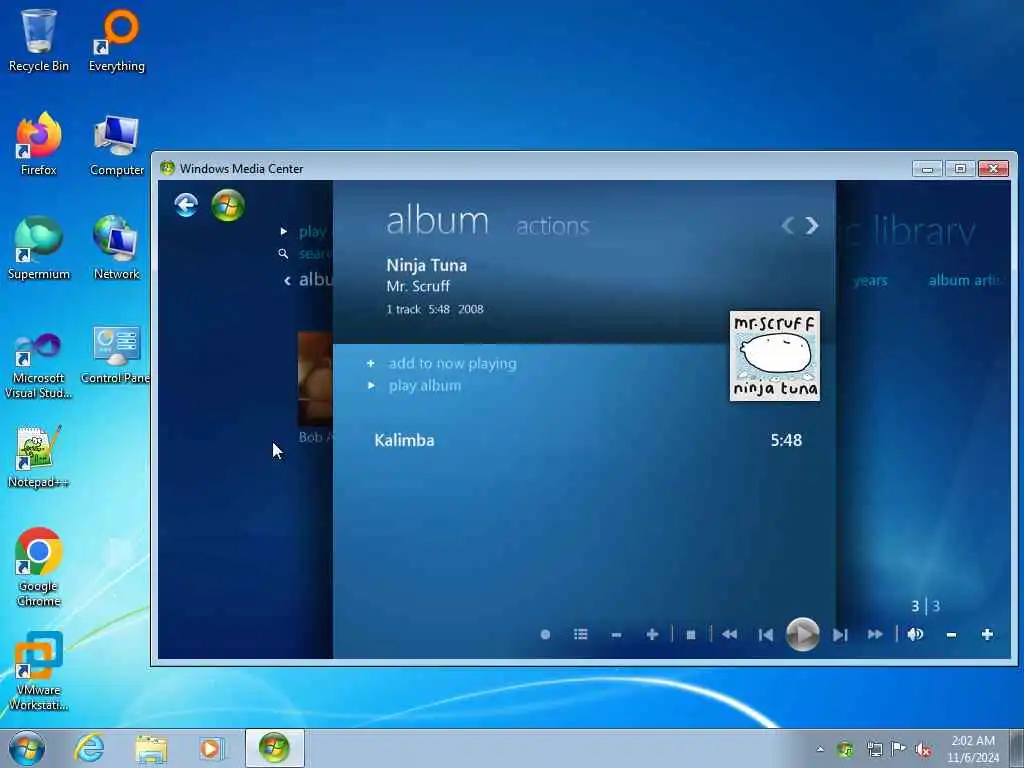Show hidden tray icons arrow
1024x768 pixels.
pyautogui.click(x=820, y=749)
